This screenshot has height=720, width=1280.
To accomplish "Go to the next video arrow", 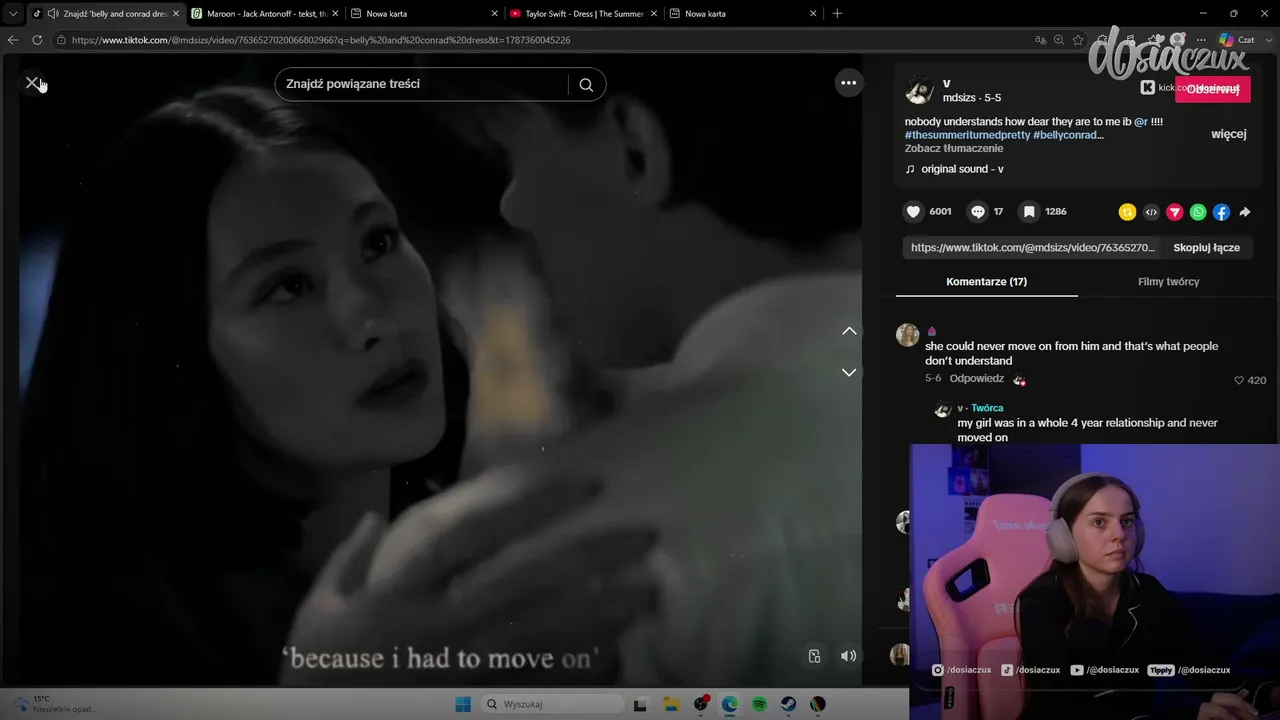I will pyautogui.click(x=849, y=372).
